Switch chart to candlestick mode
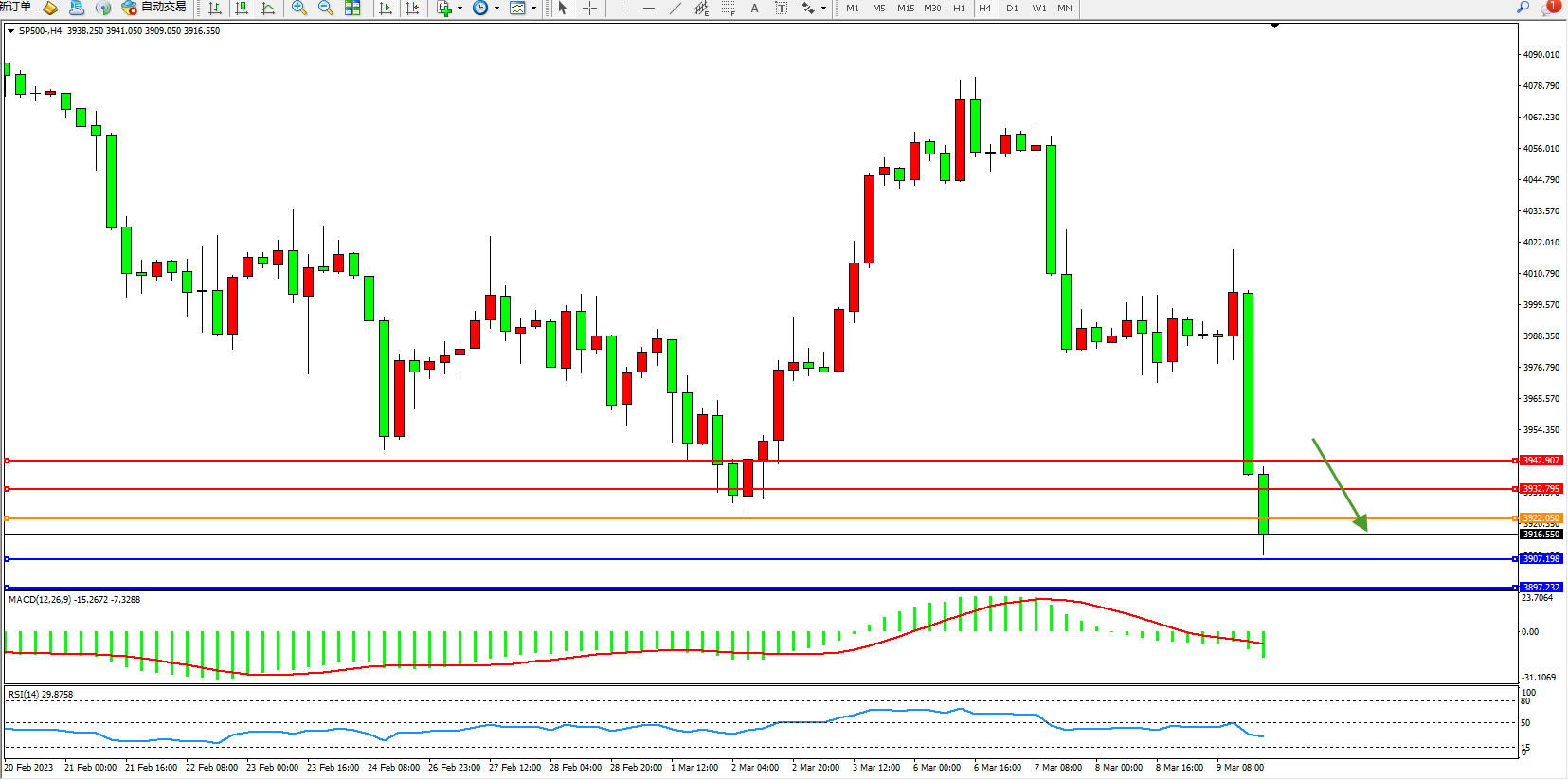This screenshot has height=780, width=1568. 243,9
